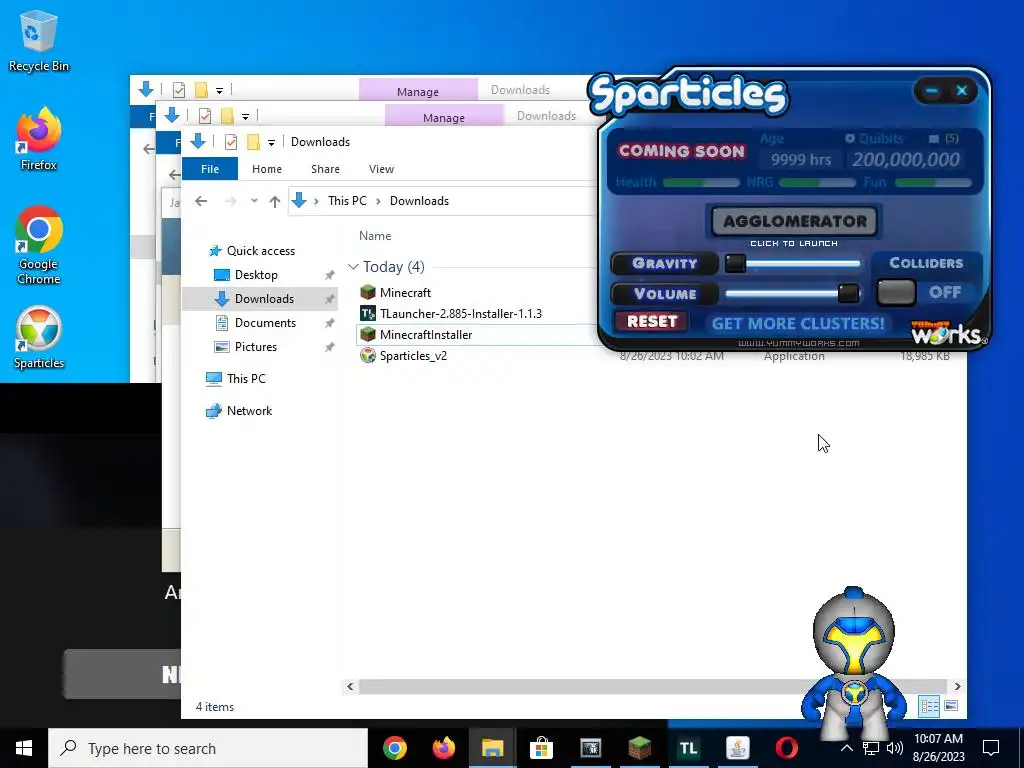The image size is (1024, 768).
Task: Select the MinecraftInstaller file
Action: (426, 334)
